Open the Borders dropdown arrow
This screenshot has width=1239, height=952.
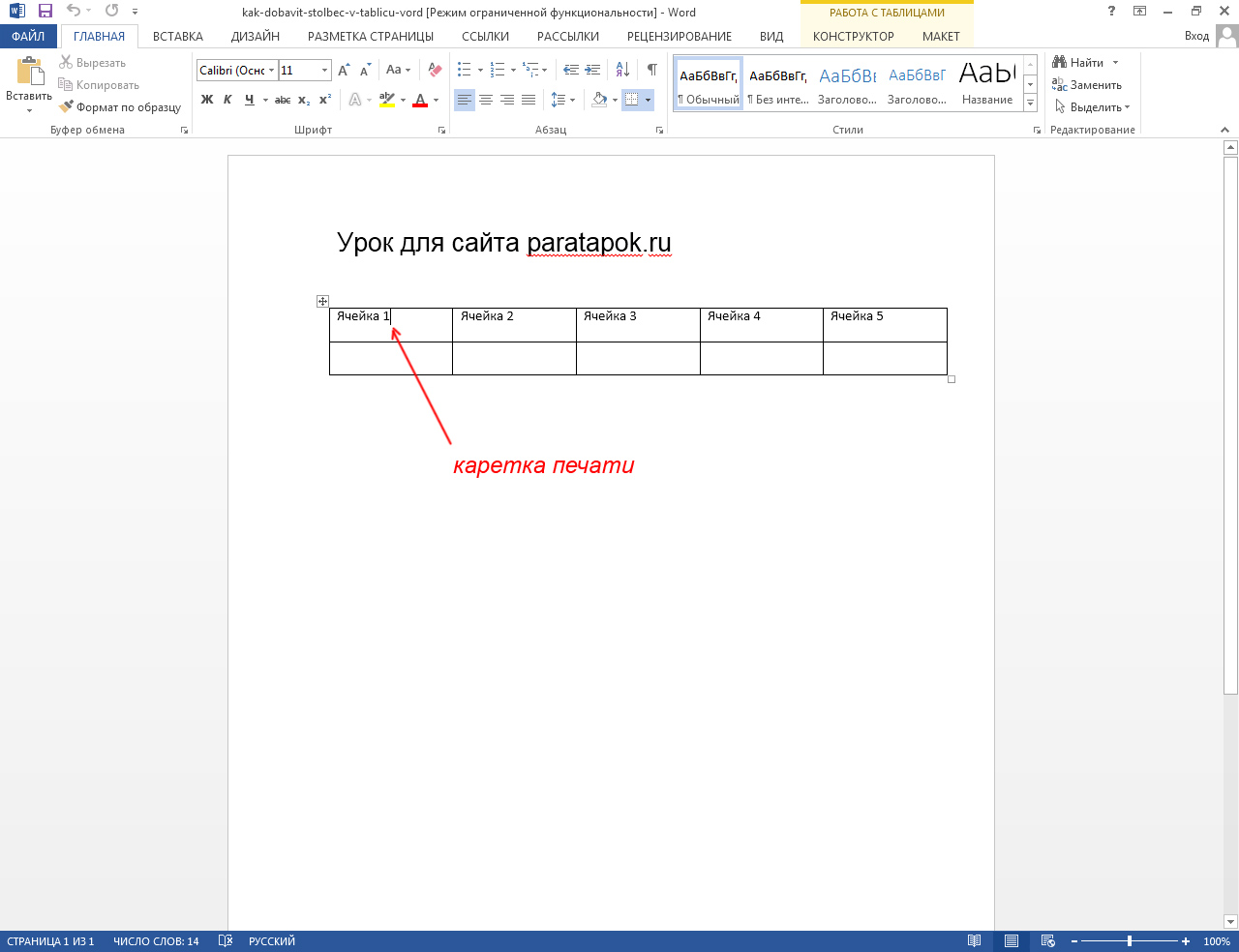click(648, 100)
